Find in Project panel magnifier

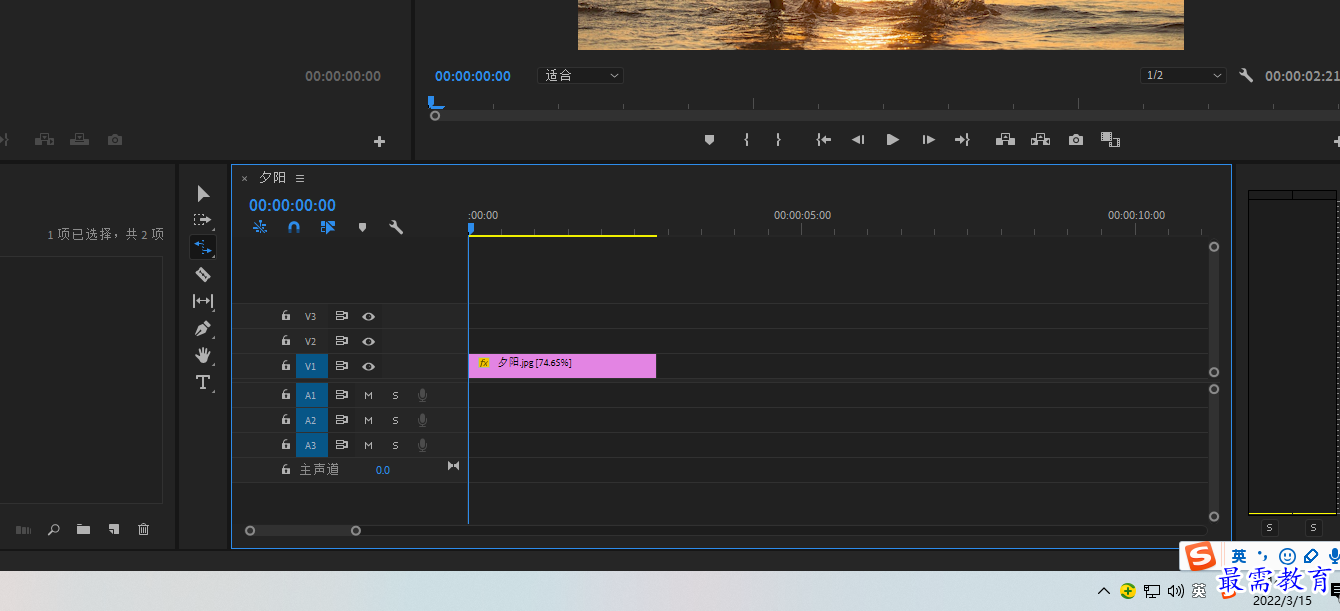coord(54,529)
